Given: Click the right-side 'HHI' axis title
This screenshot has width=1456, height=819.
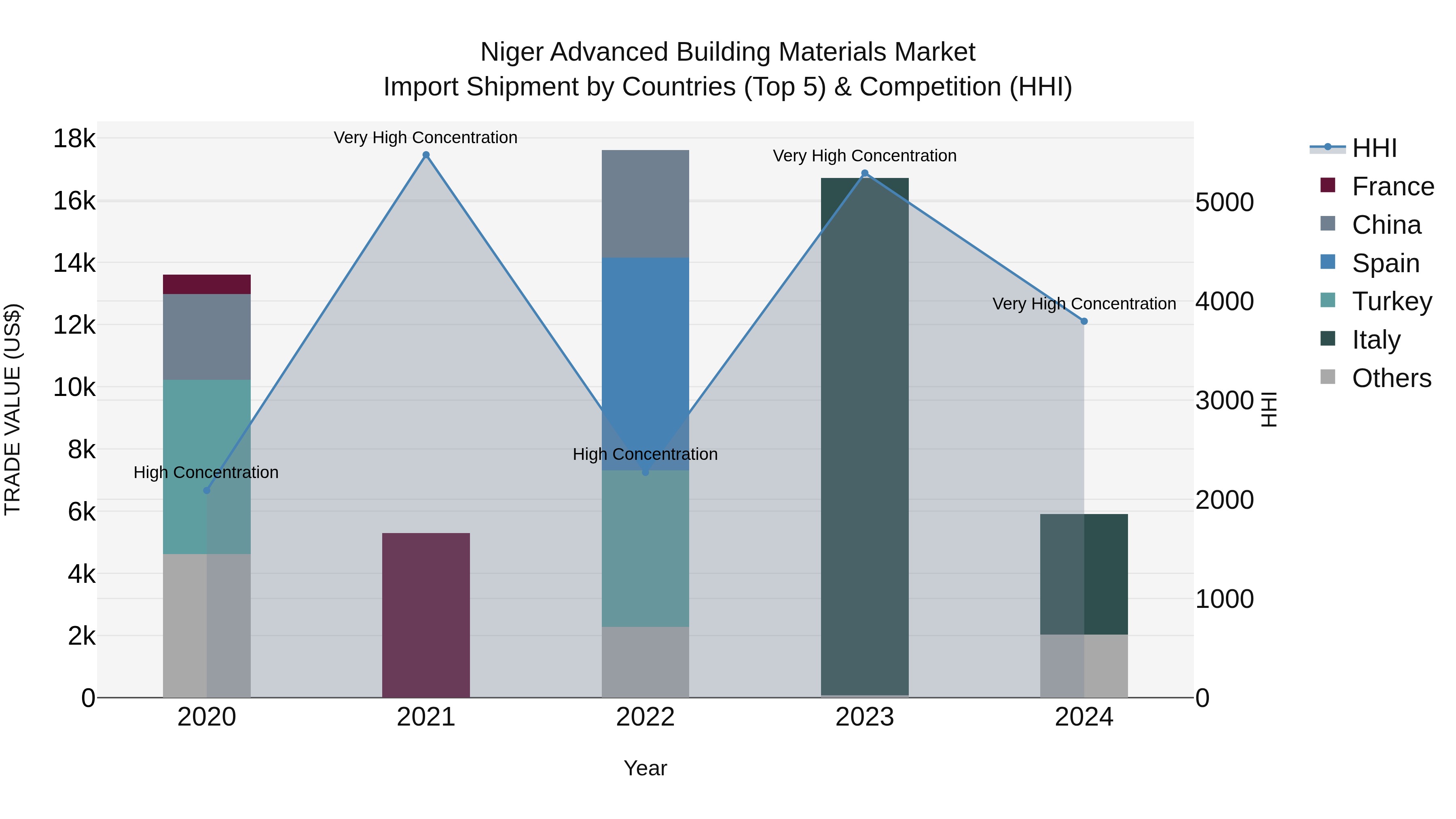Looking at the screenshot, I should pos(1270,409).
